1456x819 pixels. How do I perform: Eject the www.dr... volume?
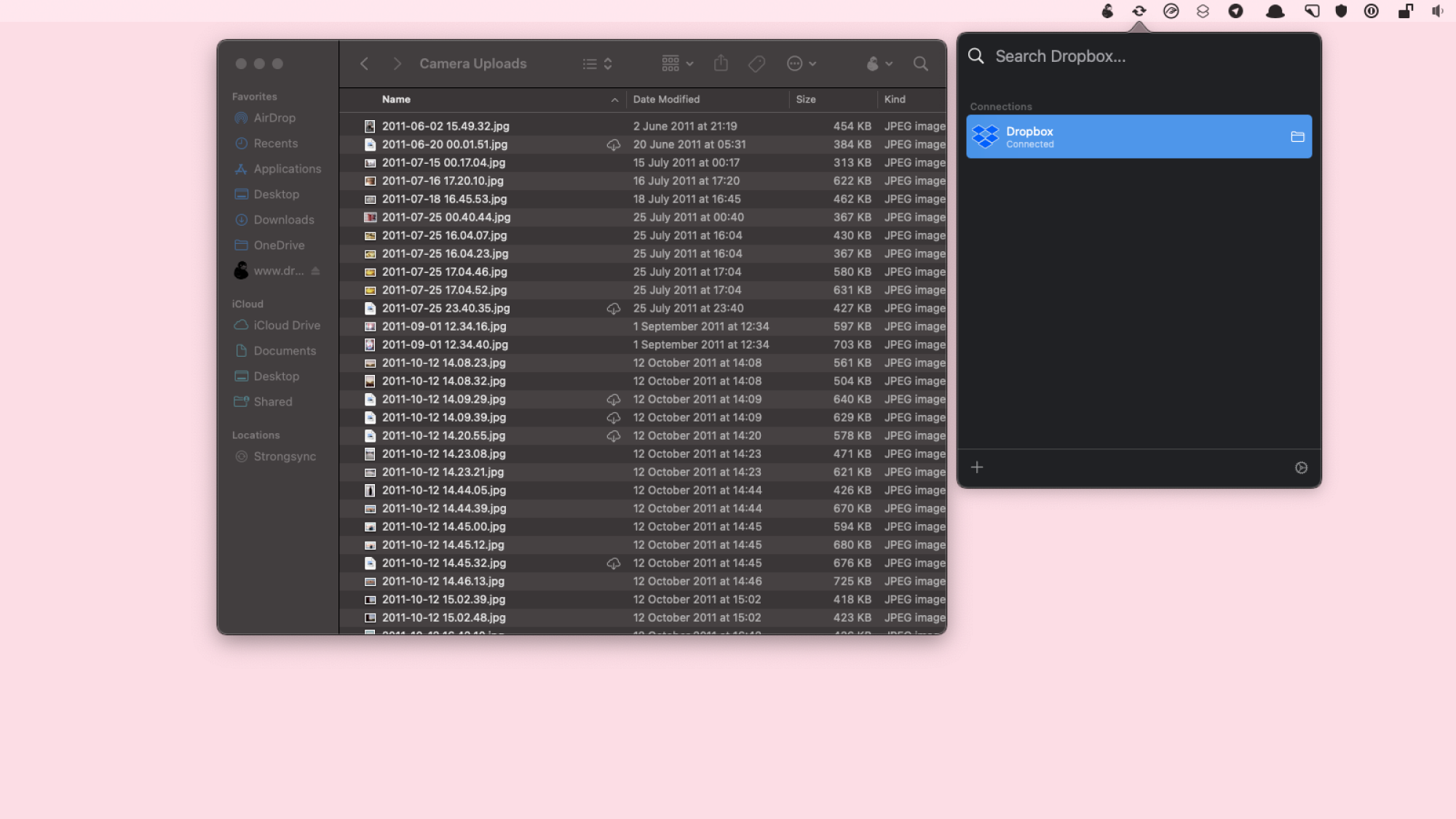315,271
